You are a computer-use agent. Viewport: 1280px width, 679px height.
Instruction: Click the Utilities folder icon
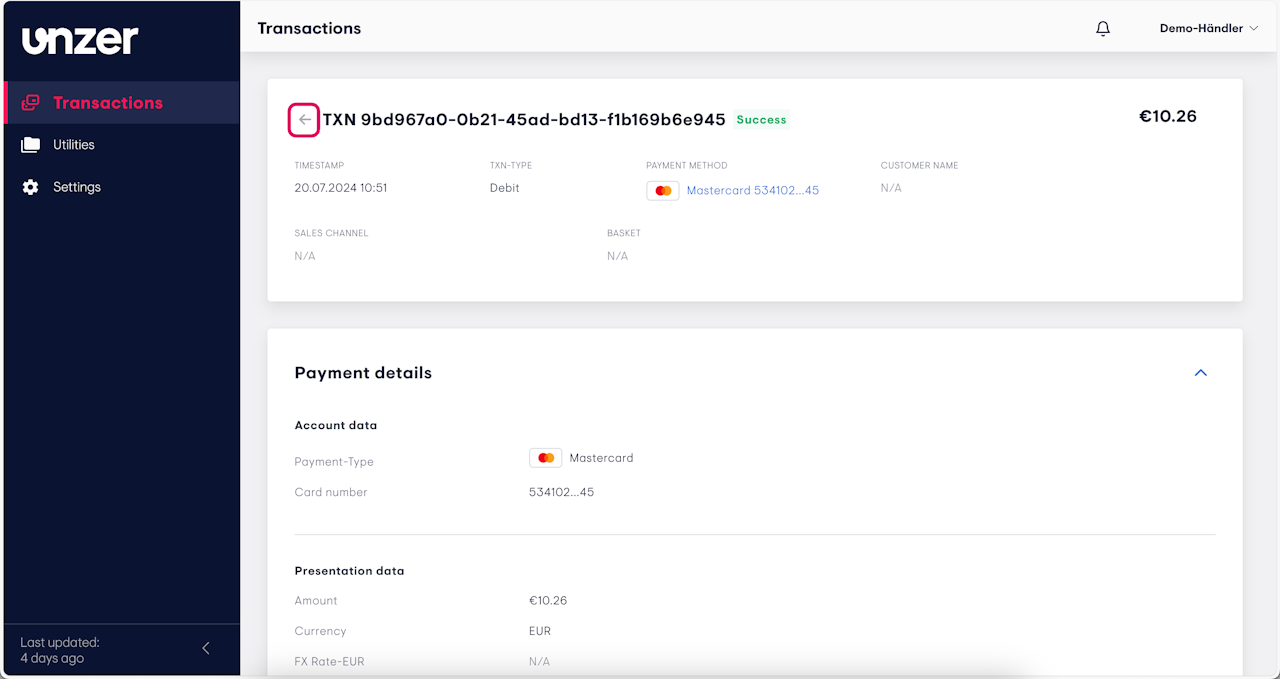(31, 145)
